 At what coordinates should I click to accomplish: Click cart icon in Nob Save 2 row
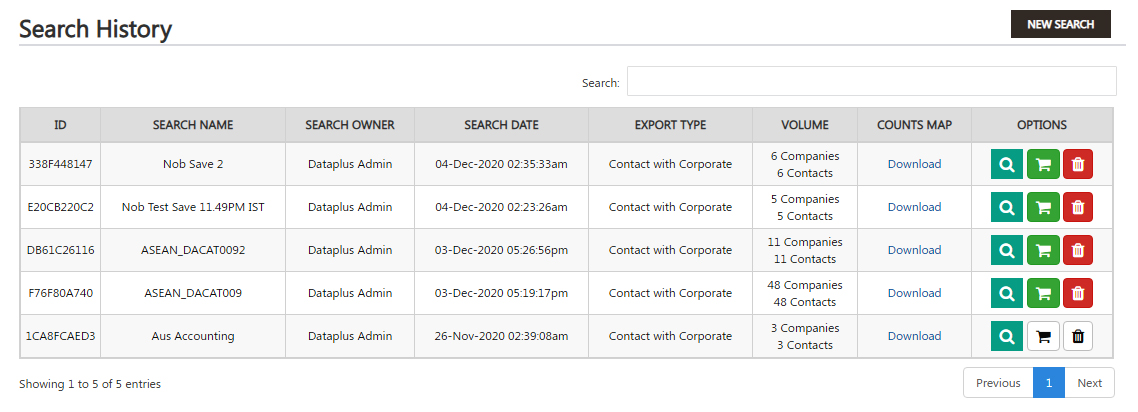(1043, 164)
